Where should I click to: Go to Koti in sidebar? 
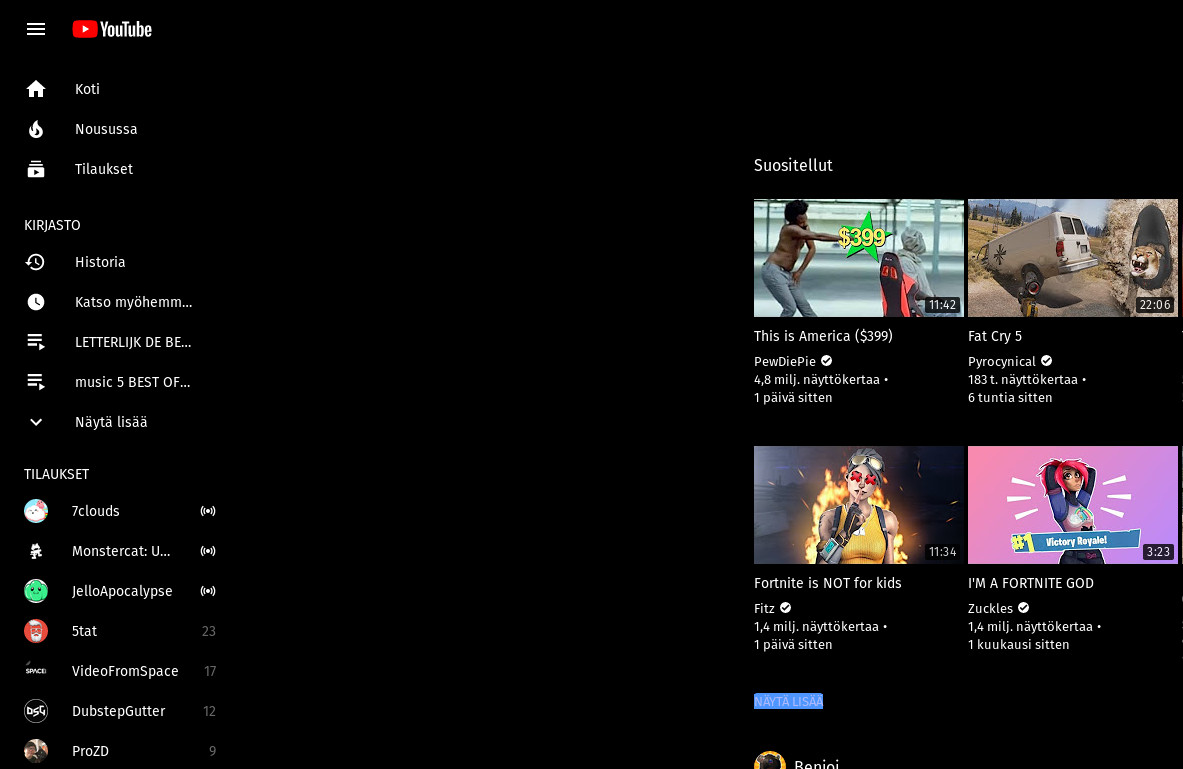tap(88, 89)
